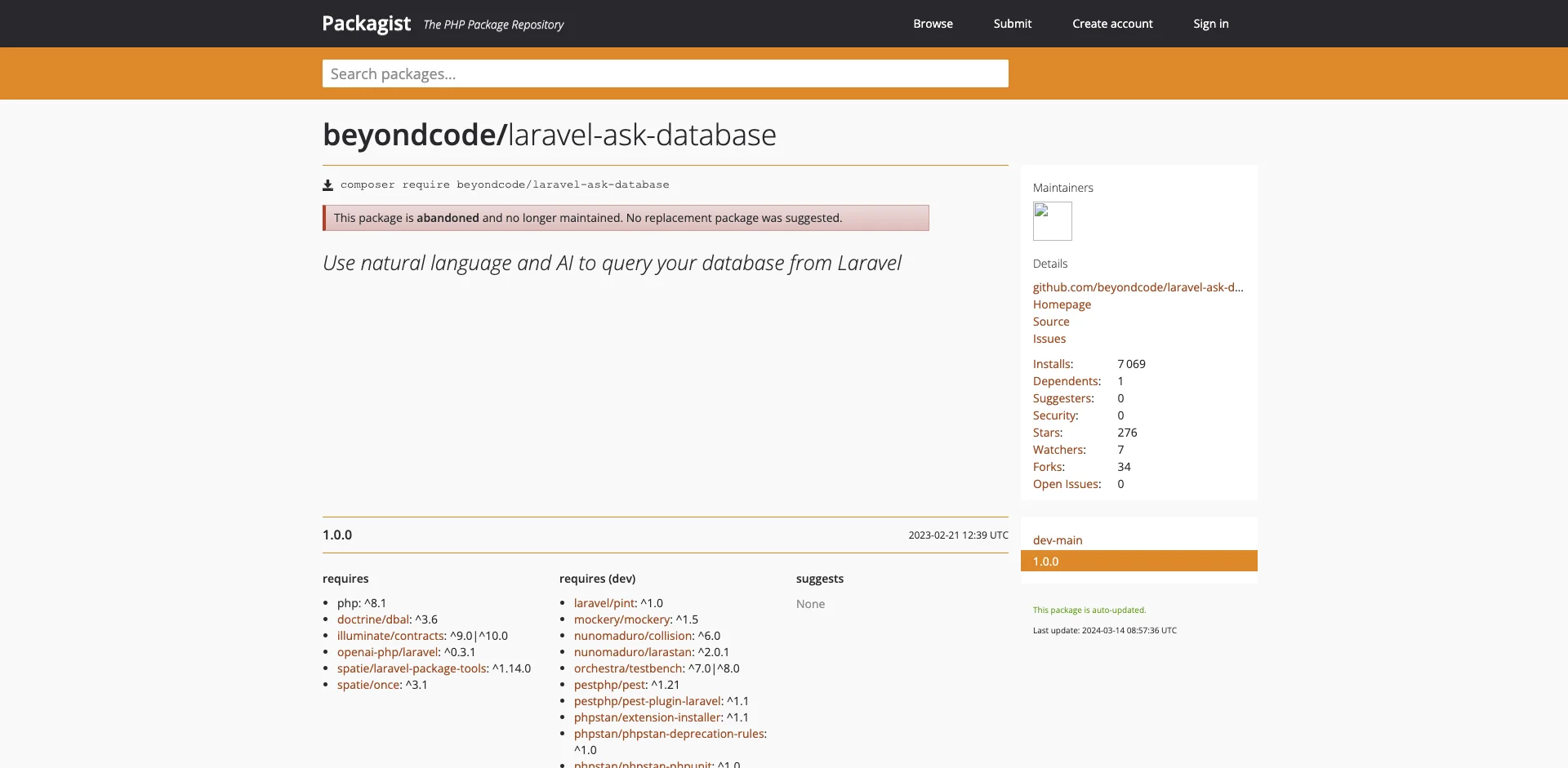Click 'This package is auto-updated.' text
Image resolution: width=1568 pixels, height=768 pixels.
[x=1089, y=610]
